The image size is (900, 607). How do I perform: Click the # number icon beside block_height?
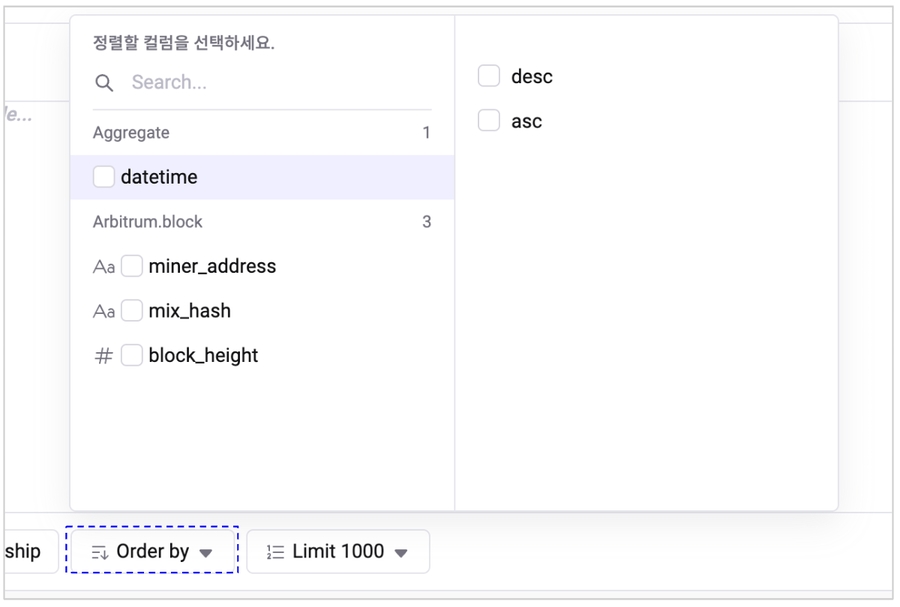tap(104, 356)
